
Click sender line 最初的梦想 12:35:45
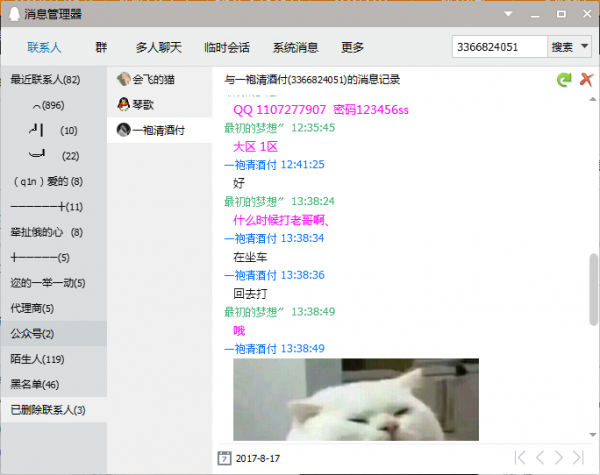pos(279,128)
